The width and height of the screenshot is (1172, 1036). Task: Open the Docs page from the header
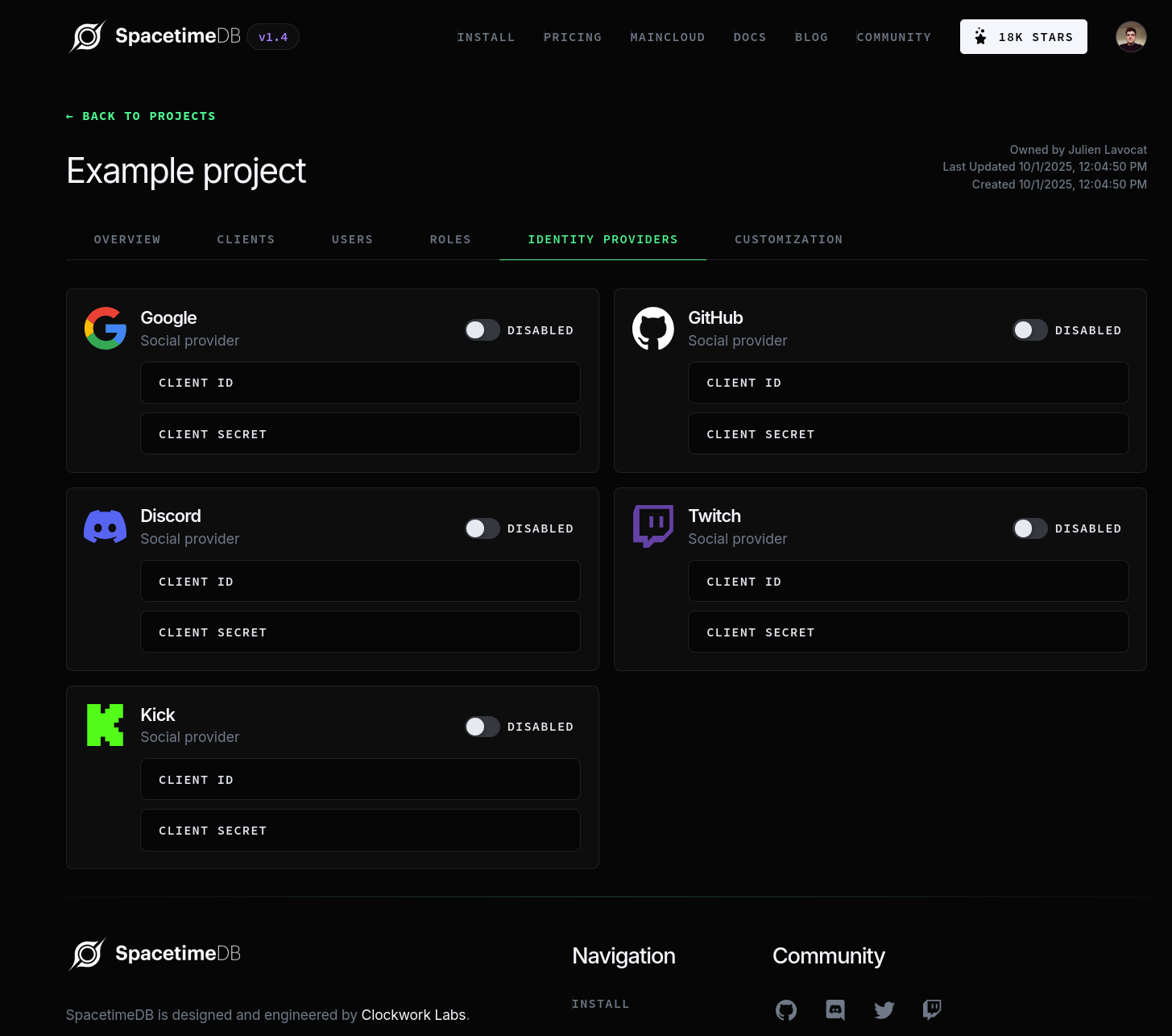pyautogui.click(x=749, y=36)
